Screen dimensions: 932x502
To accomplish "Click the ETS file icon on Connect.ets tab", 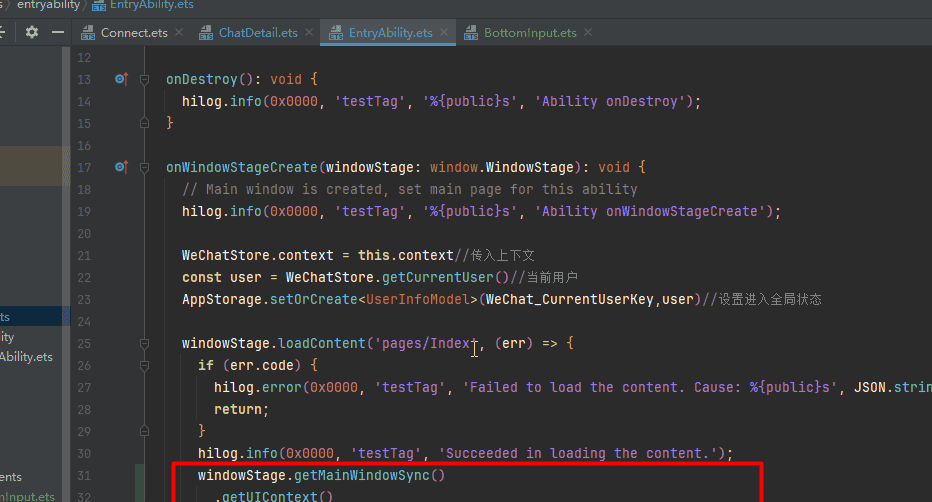I will click(x=88, y=33).
